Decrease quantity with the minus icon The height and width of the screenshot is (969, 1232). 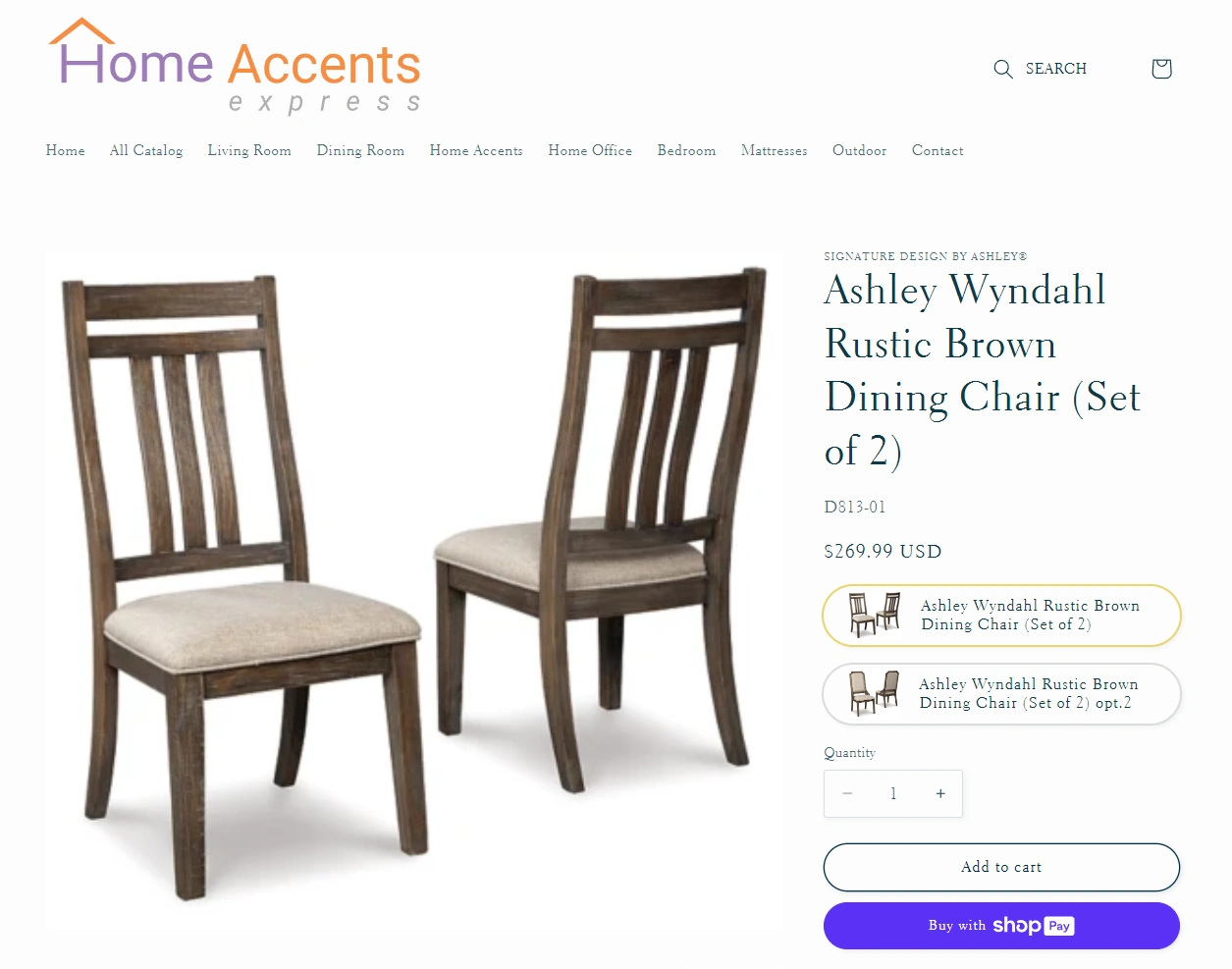click(847, 793)
